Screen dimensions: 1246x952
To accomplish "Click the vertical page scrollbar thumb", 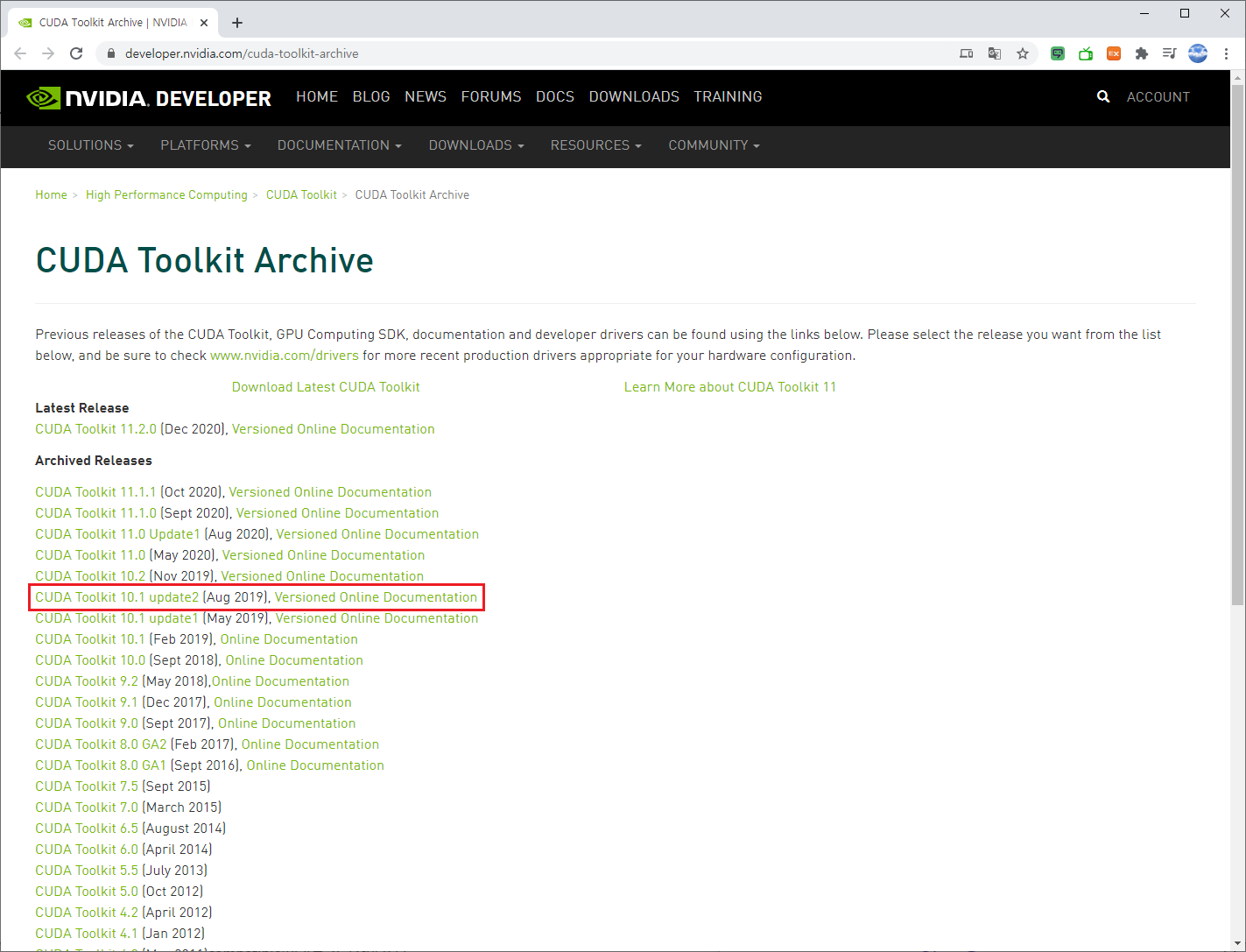I will tap(1237, 344).
